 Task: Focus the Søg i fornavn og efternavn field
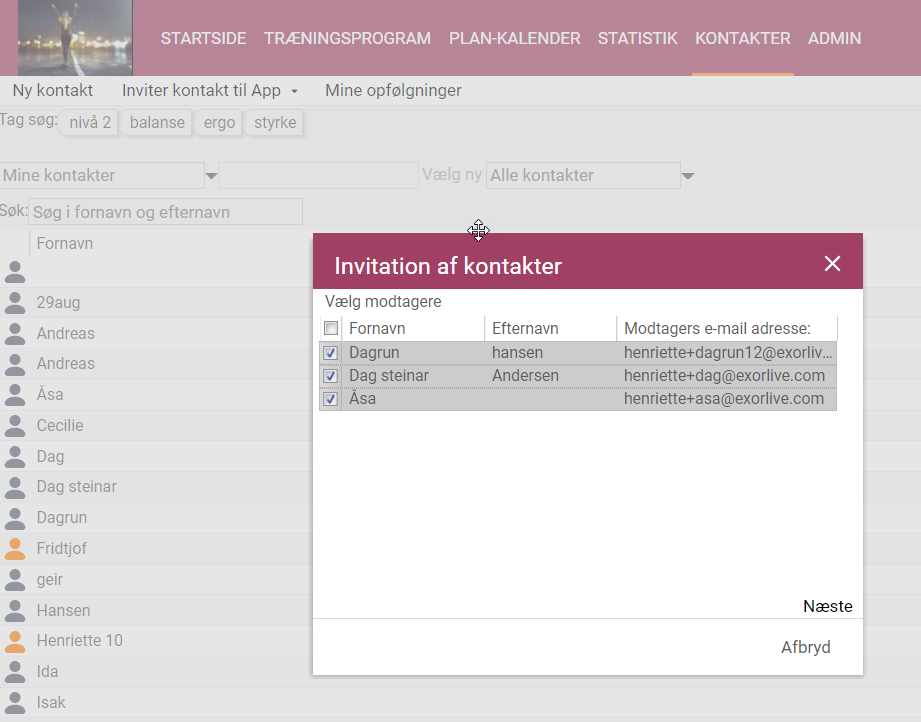(166, 211)
